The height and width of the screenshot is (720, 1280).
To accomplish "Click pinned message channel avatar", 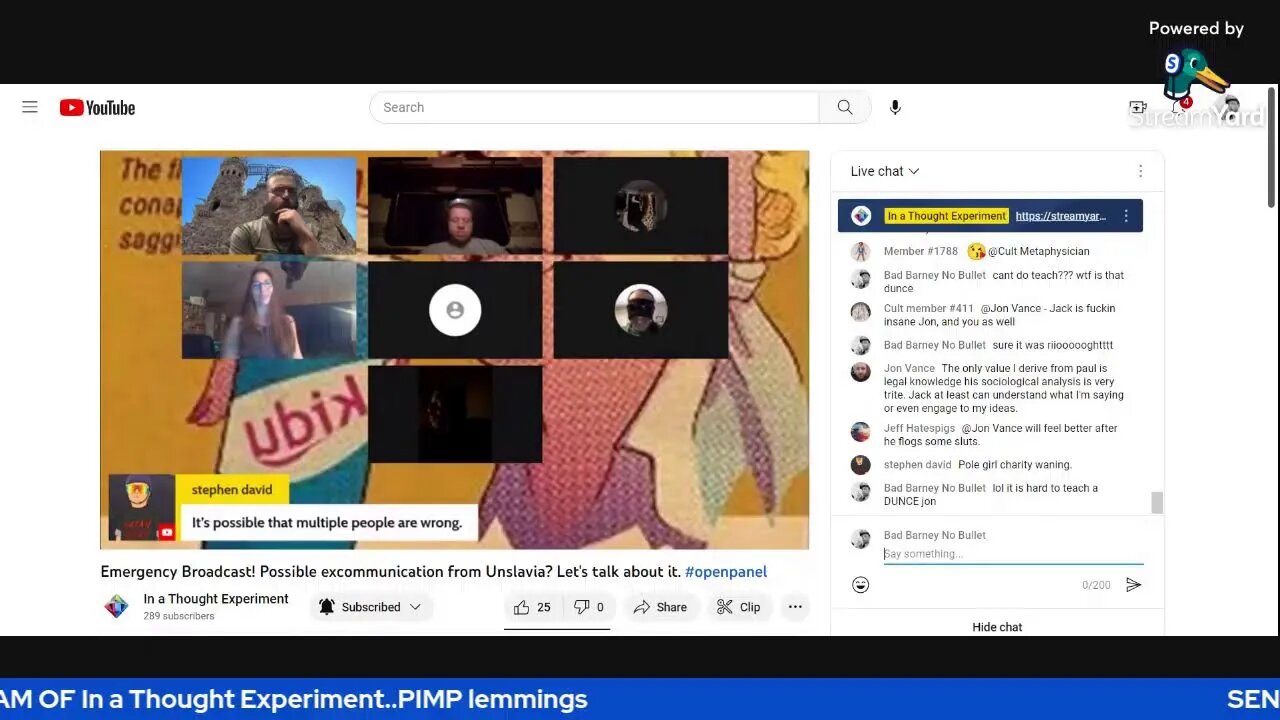I will pyautogui.click(x=861, y=216).
